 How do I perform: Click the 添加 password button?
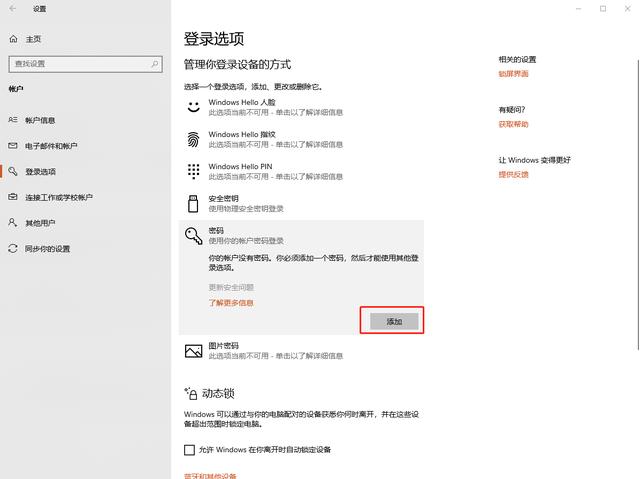(394, 321)
